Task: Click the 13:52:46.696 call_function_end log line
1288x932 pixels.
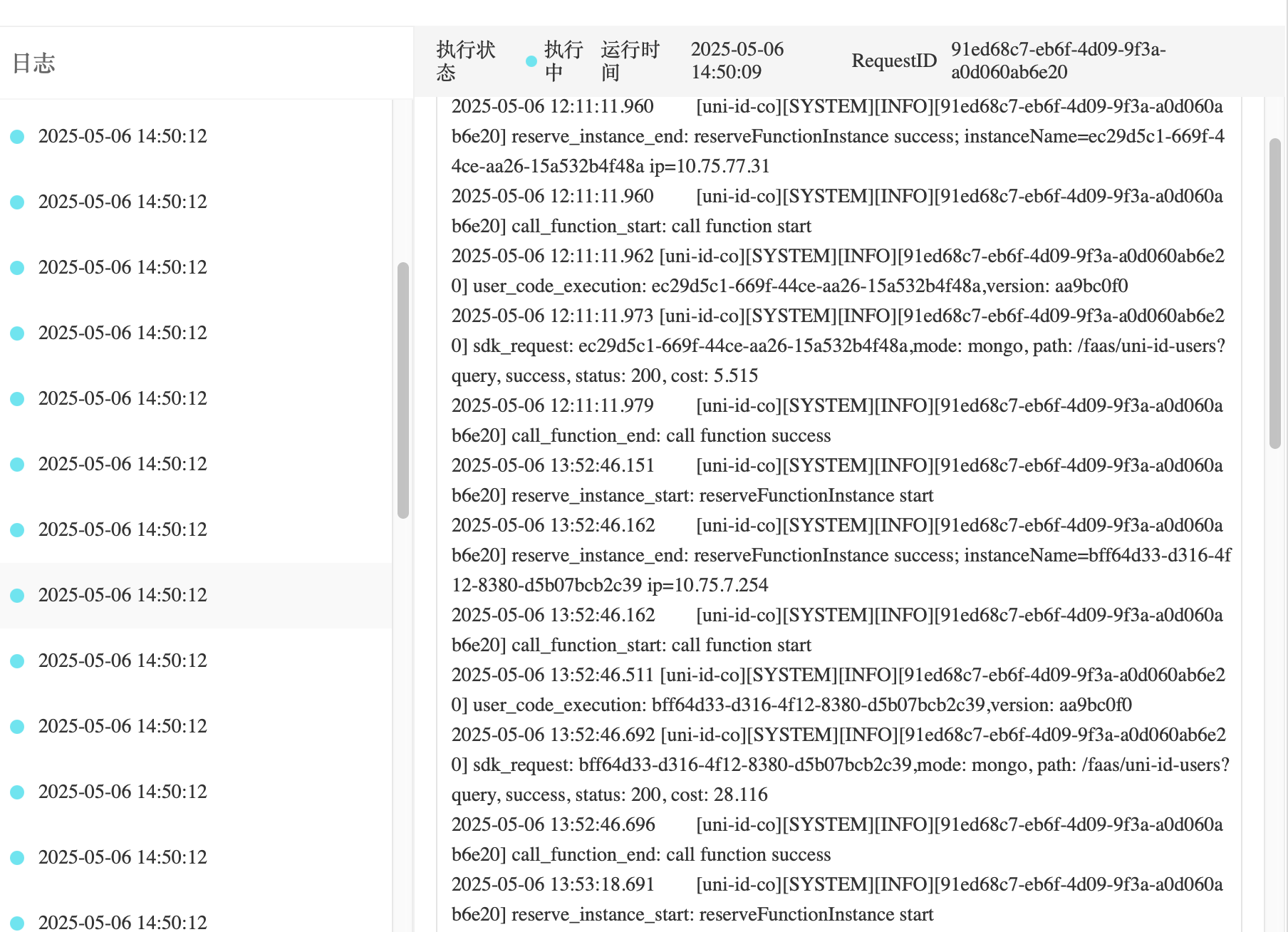Action: click(x=837, y=839)
